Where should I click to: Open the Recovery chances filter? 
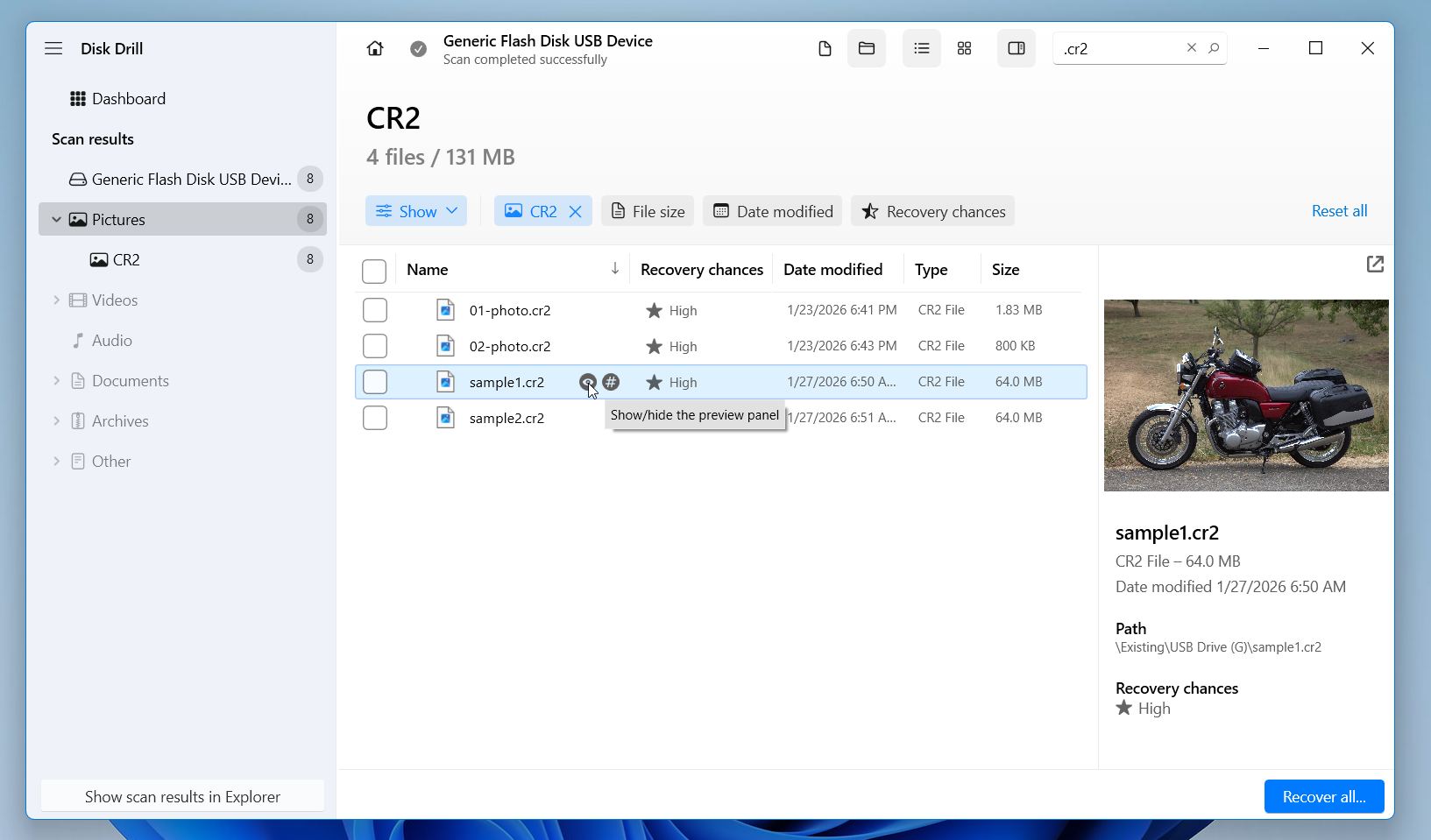(932, 210)
